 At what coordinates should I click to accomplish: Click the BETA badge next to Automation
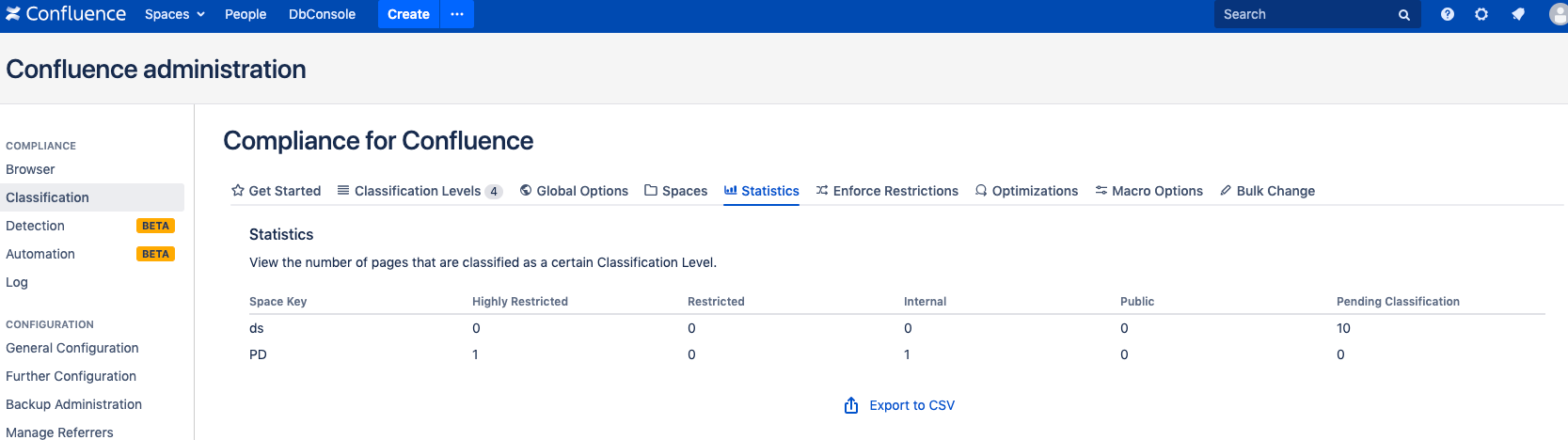(156, 254)
